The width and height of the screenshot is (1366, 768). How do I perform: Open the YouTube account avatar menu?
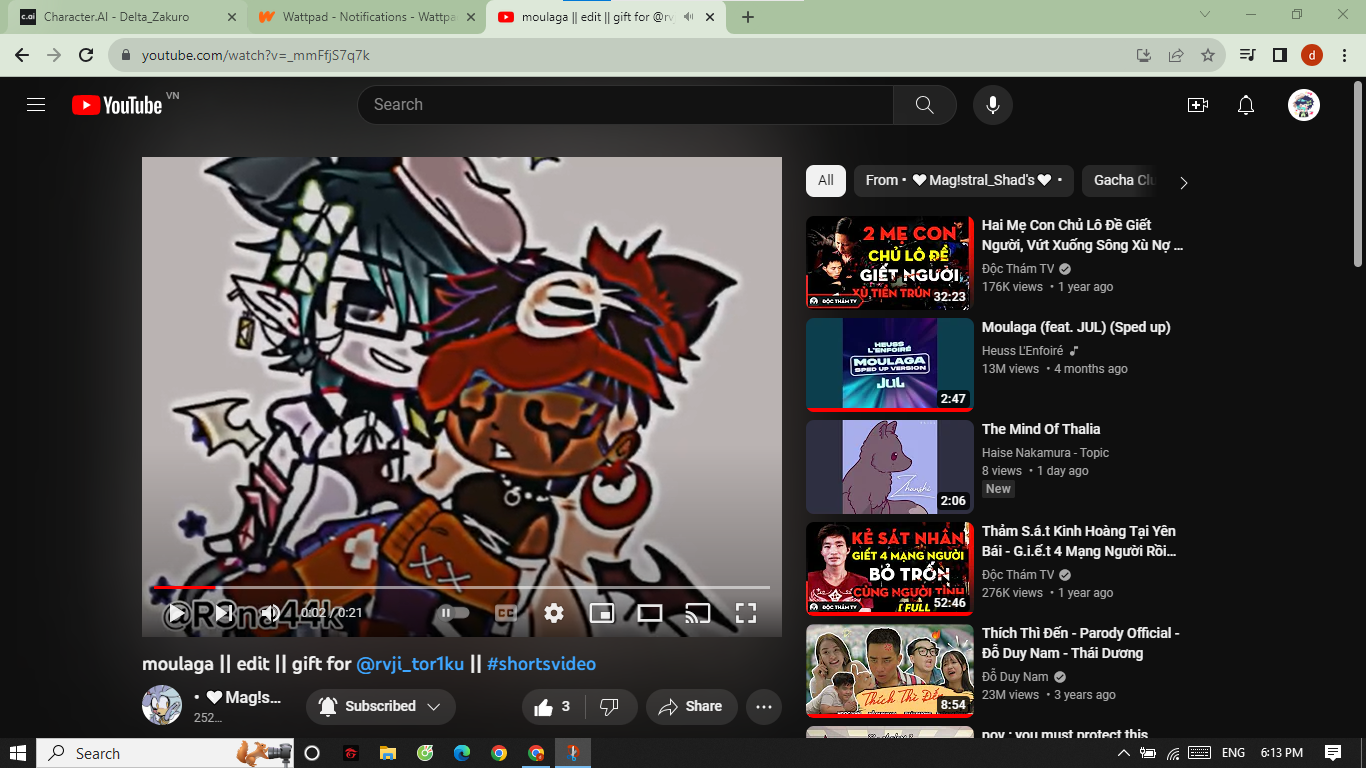click(x=1304, y=105)
